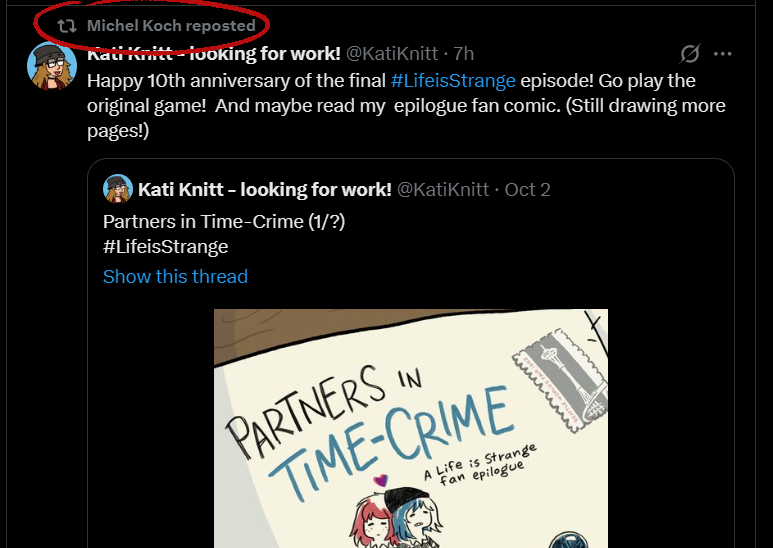The image size is (773, 548).
Task: Click Kati Knitt's avatar on main tweet
Action: coord(52,66)
